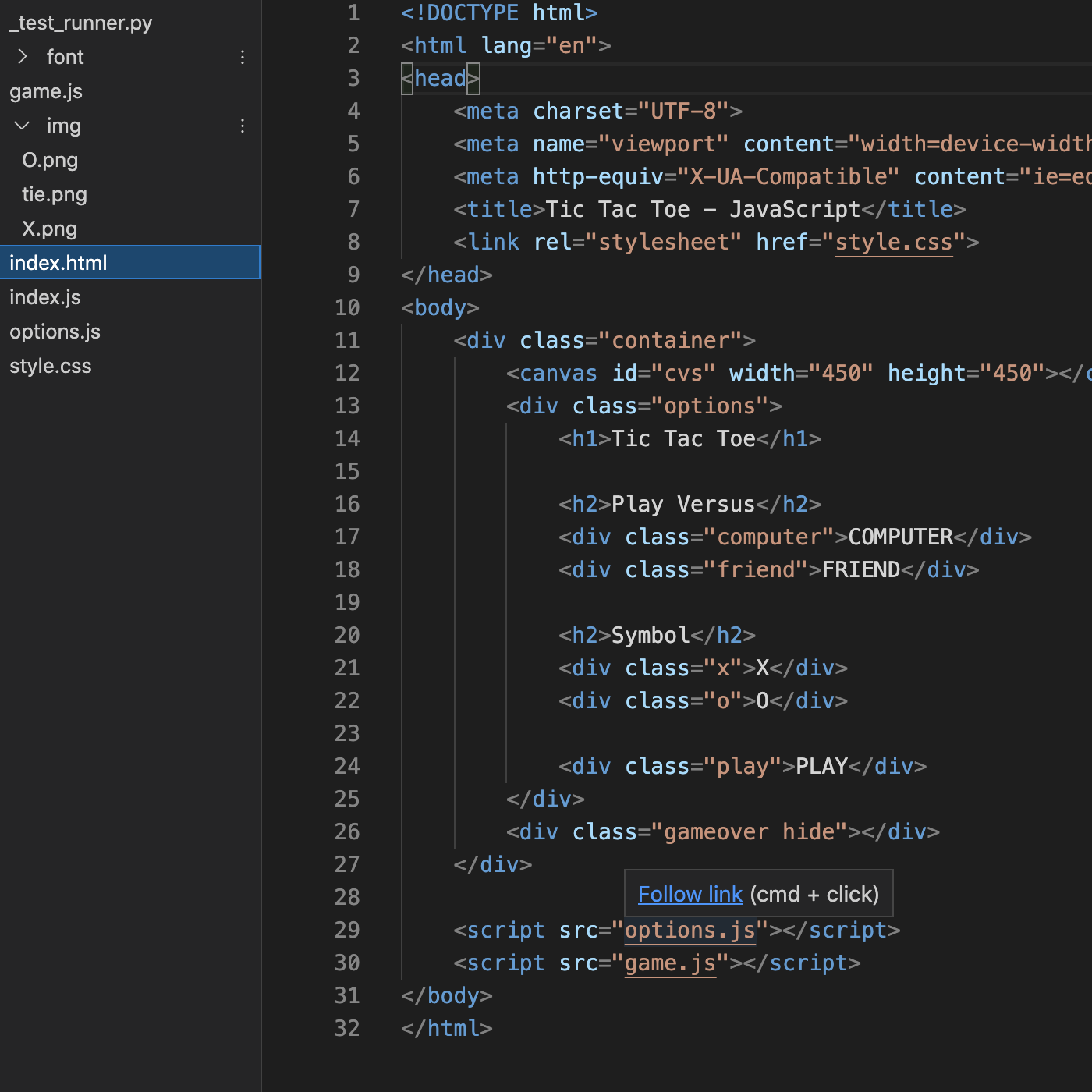The image size is (1092, 1092).
Task: Open the img folder more-options menu
Action: tap(243, 126)
